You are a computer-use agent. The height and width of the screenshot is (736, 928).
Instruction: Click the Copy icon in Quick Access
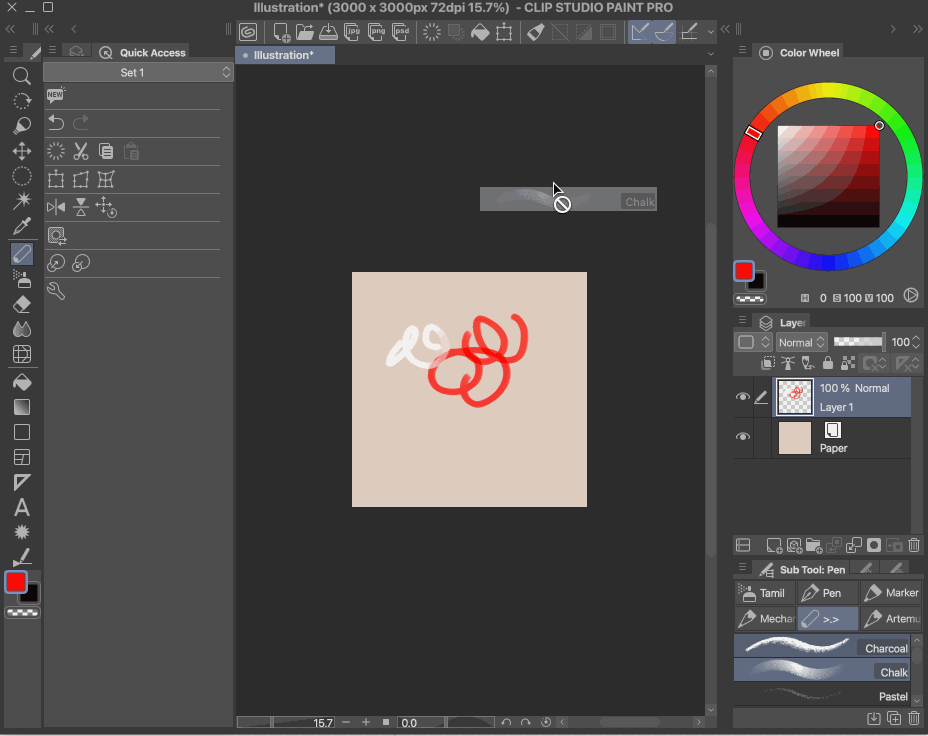tap(106, 151)
